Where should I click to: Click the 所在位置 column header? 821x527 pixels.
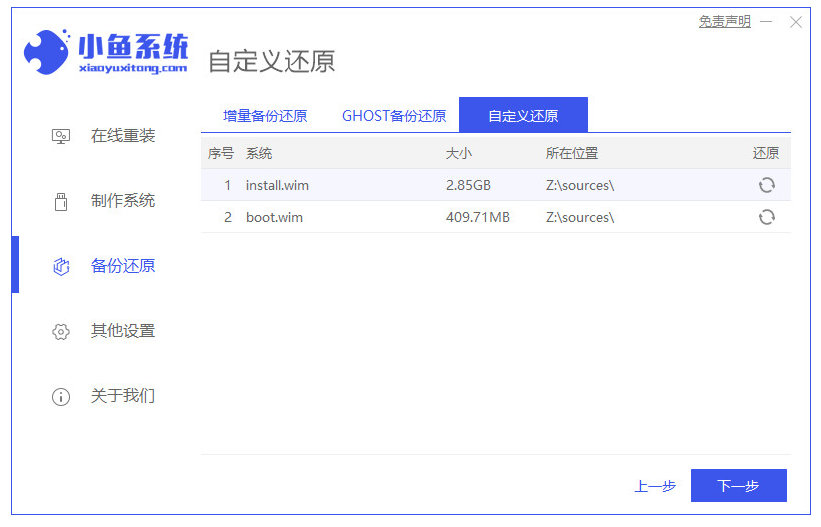(x=572, y=153)
